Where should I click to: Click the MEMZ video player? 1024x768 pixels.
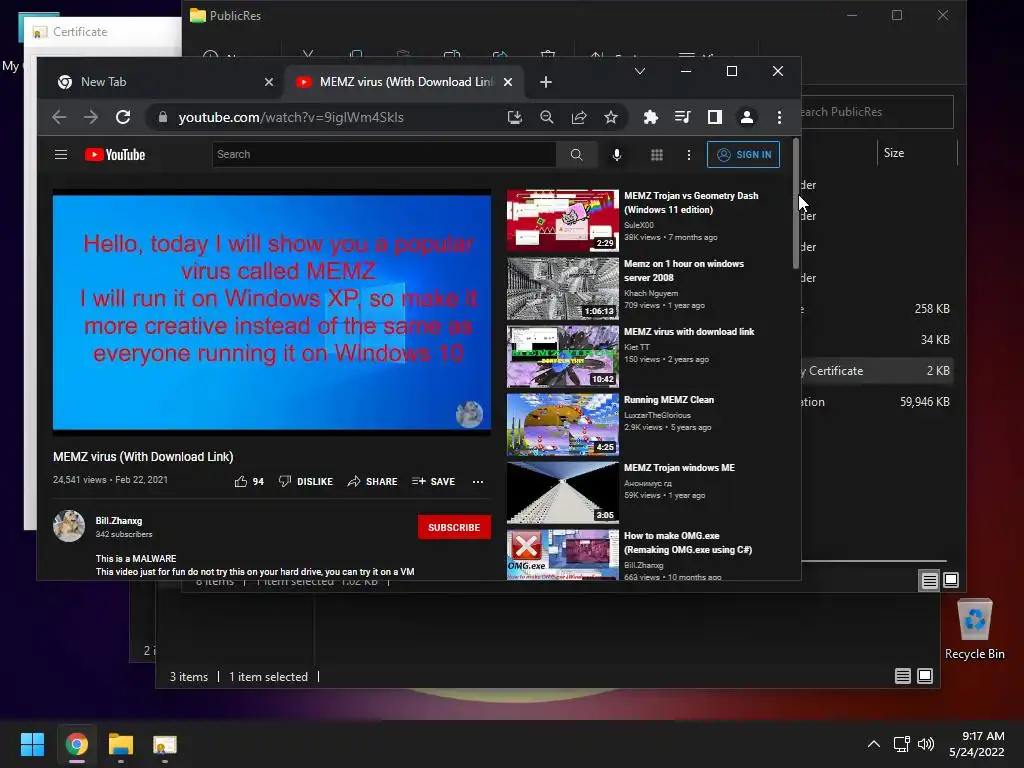pos(272,312)
